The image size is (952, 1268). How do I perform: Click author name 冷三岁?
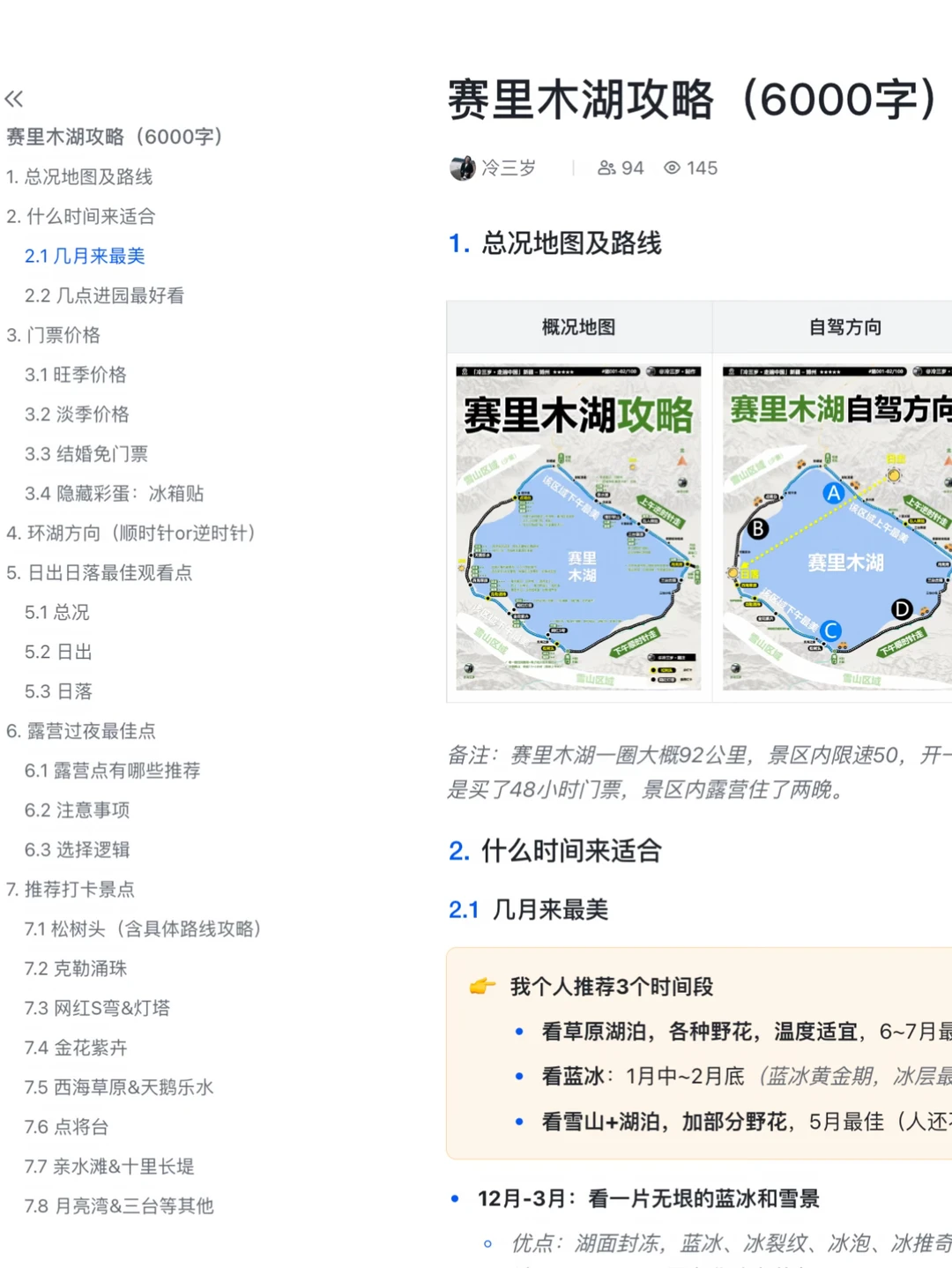509,168
